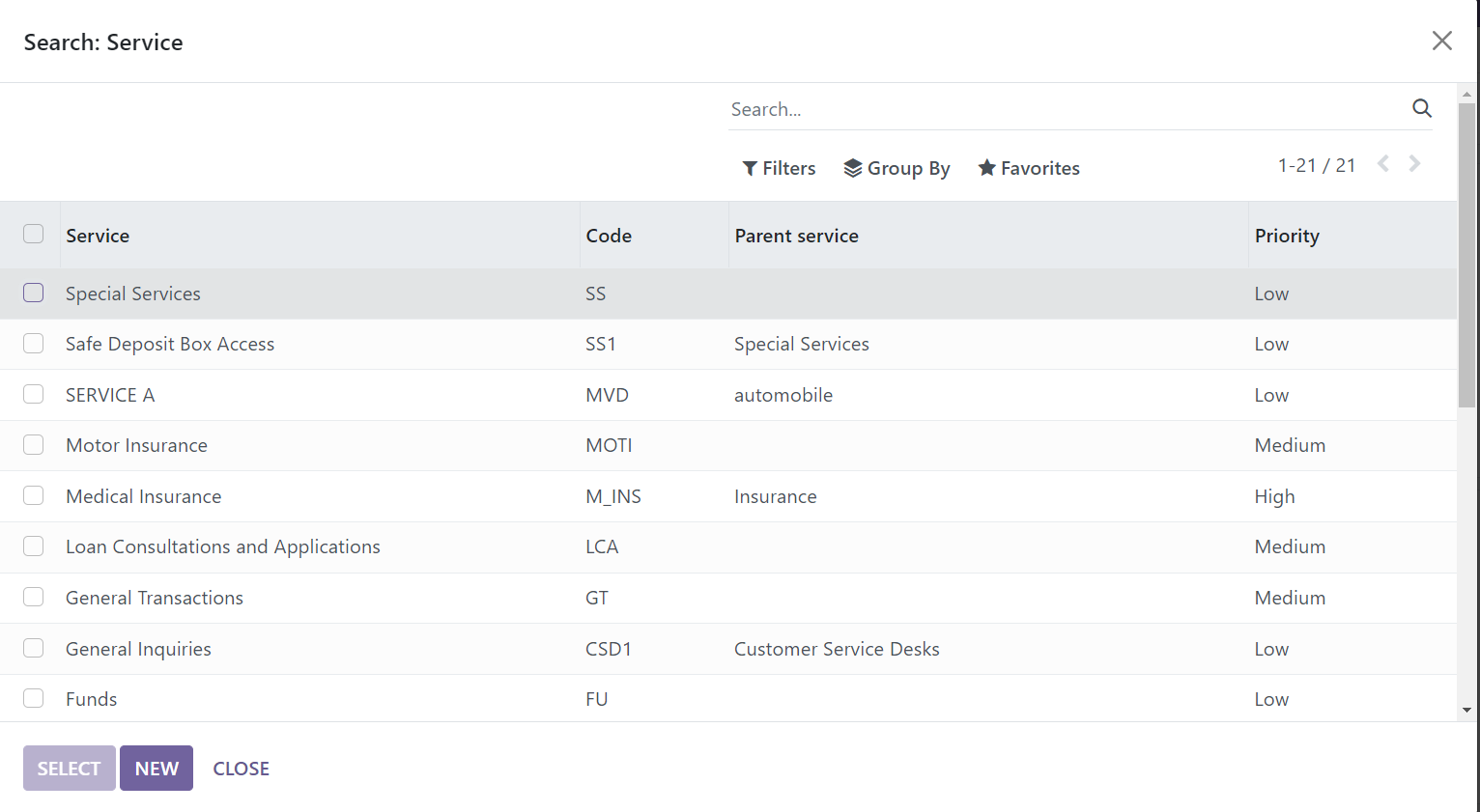1480x812 pixels.
Task: Click the SELECT button
Action: (x=69, y=769)
